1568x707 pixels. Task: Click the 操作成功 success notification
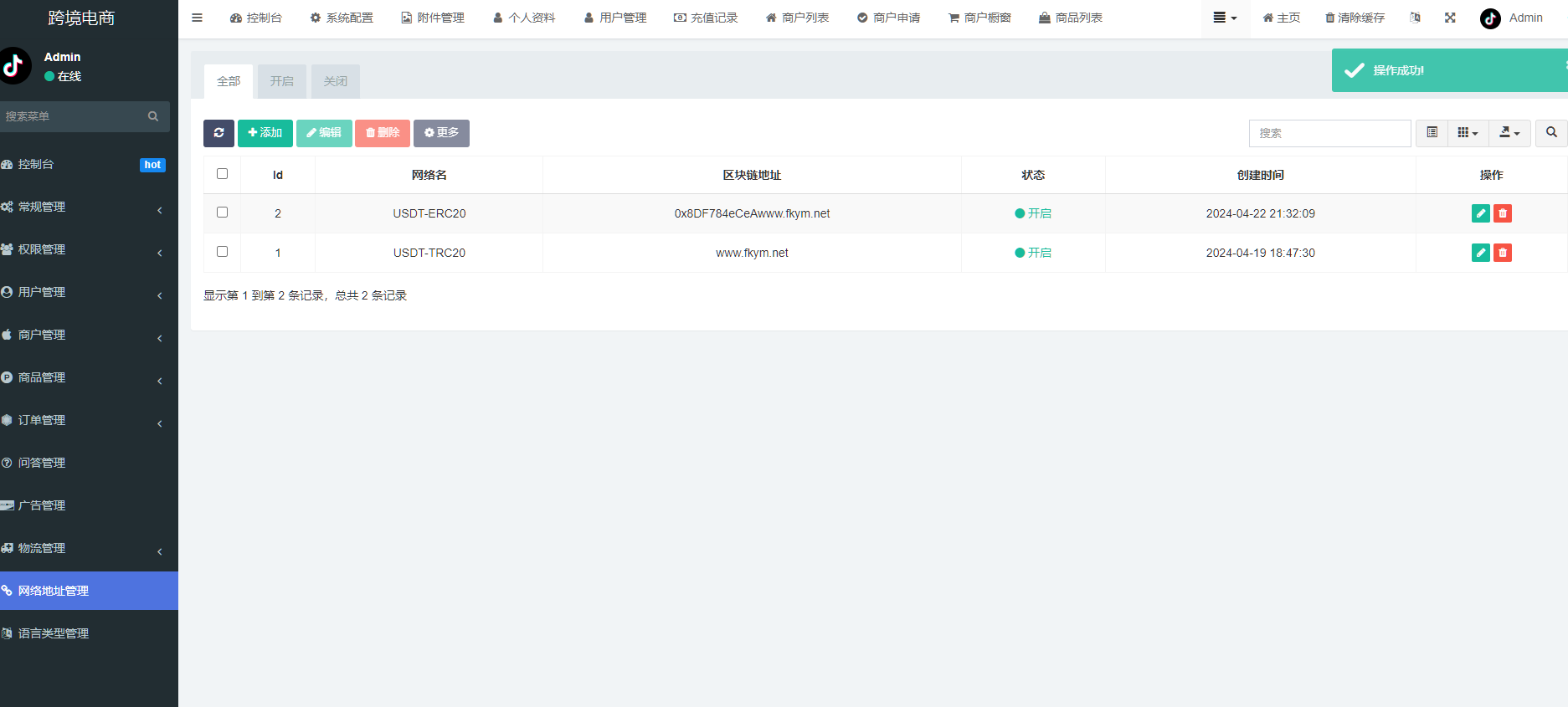tap(1449, 70)
